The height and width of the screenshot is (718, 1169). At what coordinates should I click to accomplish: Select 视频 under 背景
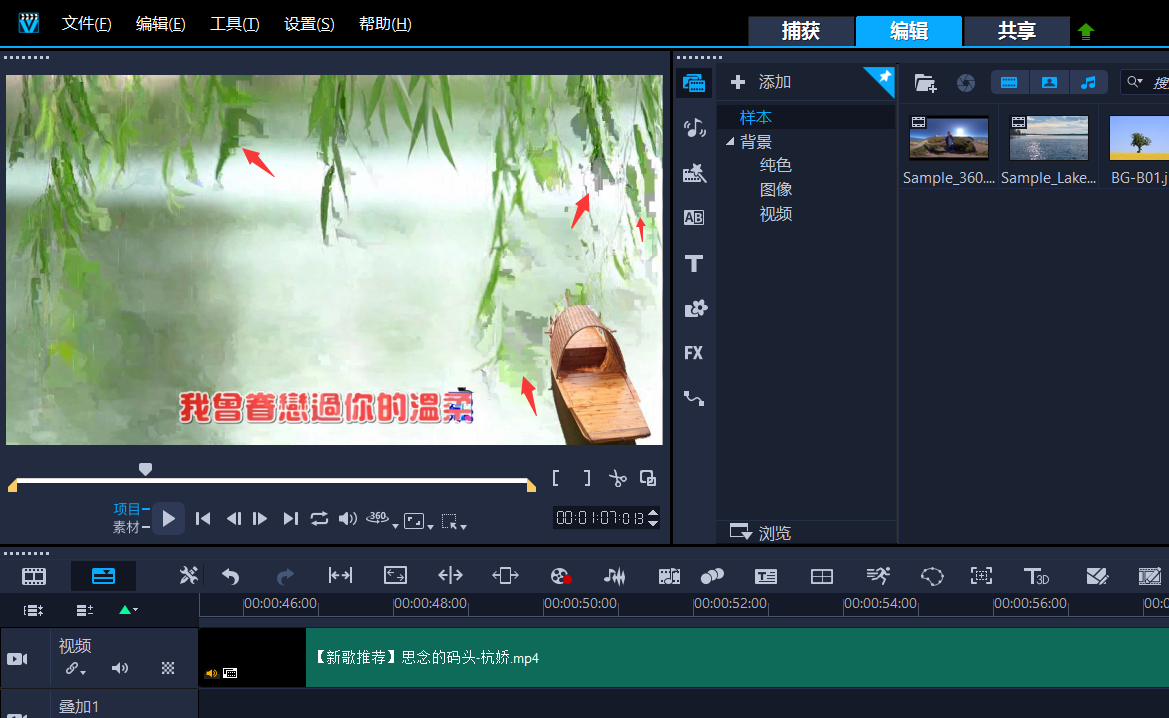(775, 215)
